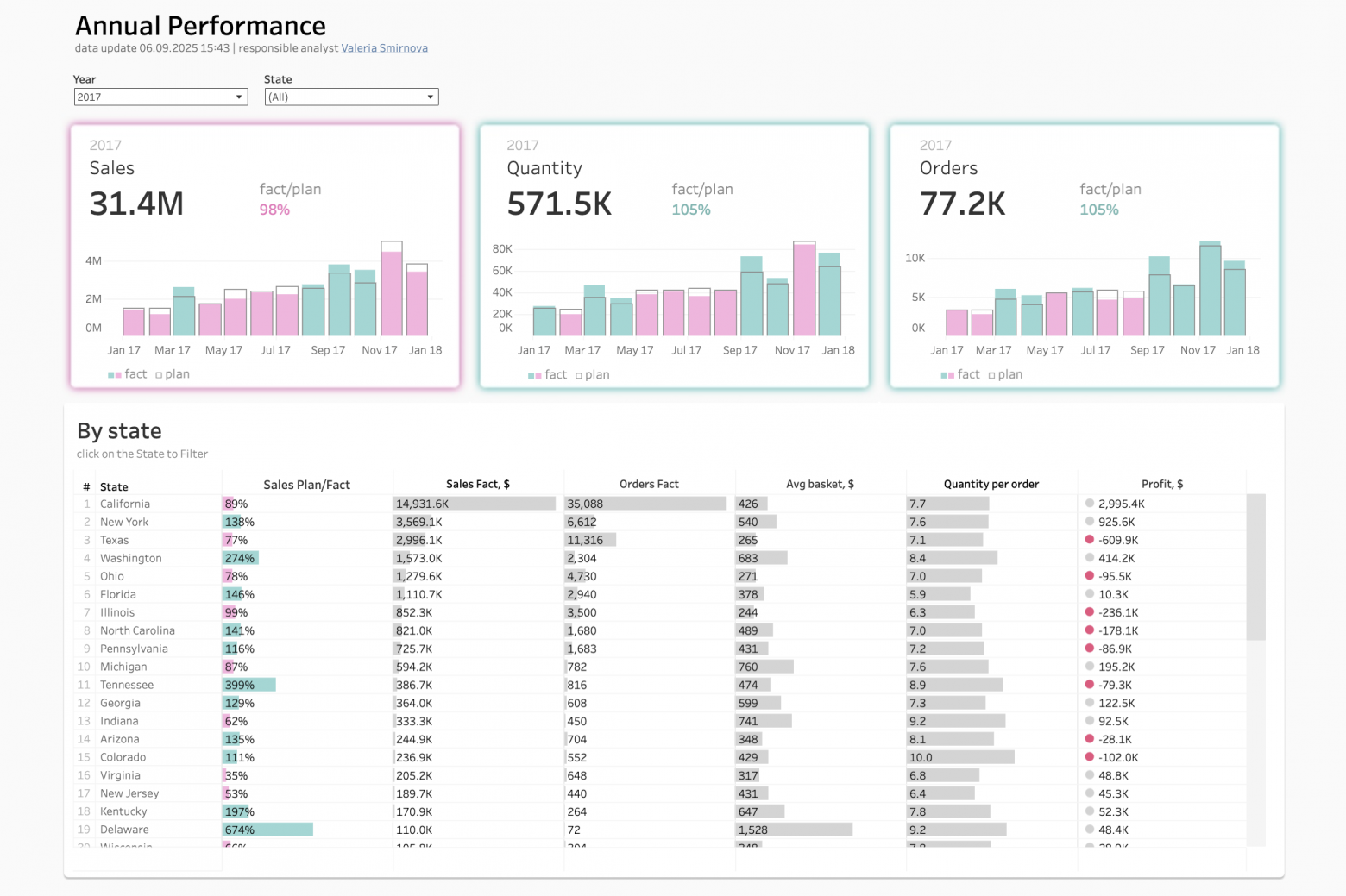Open the Year dropdown showing 2017
Image resolution: width=1346 pixels, height=896 pixels.
pos(161,97)
